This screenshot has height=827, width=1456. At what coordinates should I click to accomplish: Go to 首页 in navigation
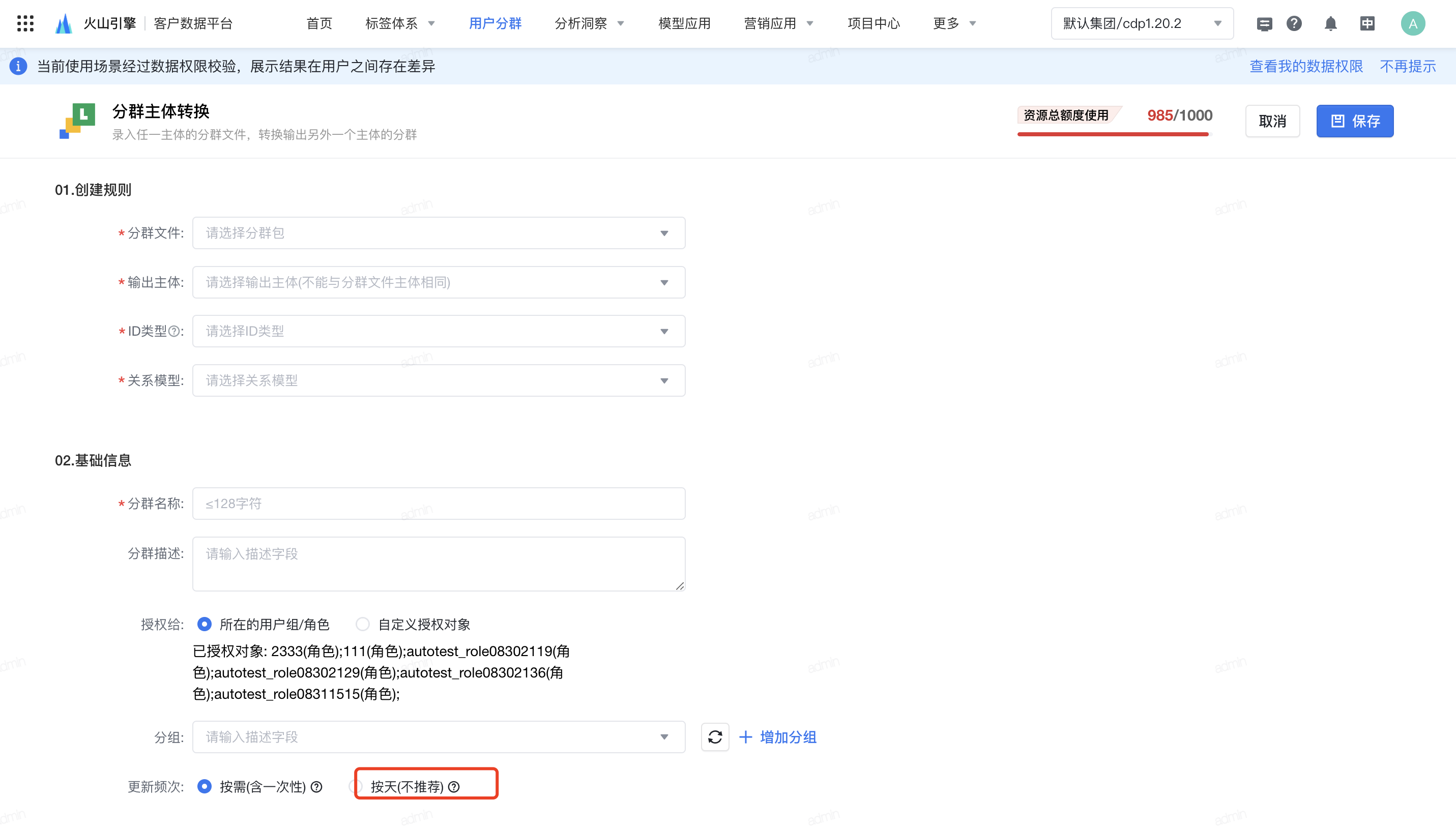coord(319,23)
